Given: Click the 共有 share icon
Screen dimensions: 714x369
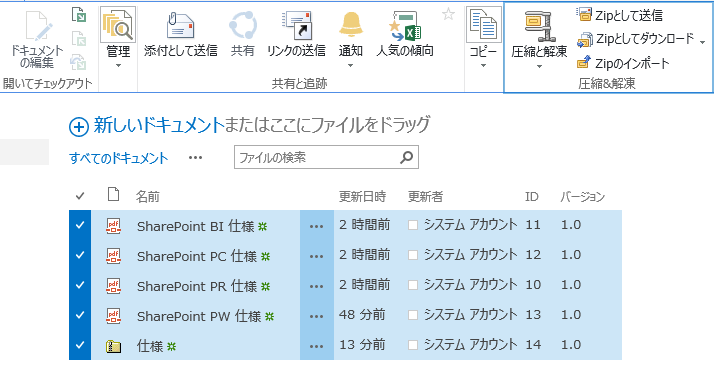Looking at the screenshot, I should 242,25.
